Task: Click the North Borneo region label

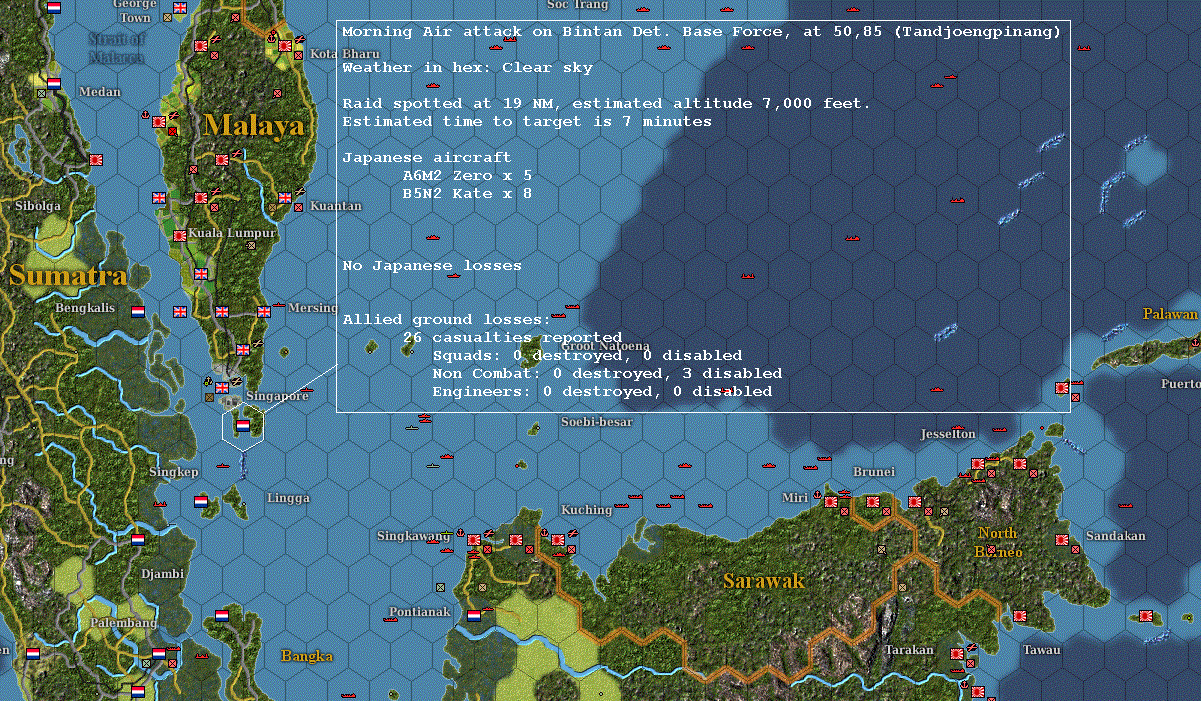Action: (x=999, y=542)
